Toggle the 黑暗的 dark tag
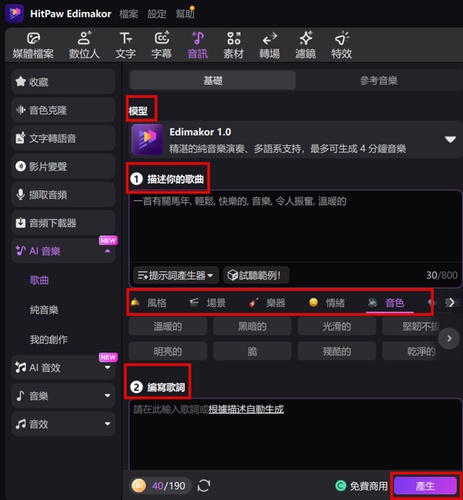The image size is (463, 500). (x=252, y=326)
